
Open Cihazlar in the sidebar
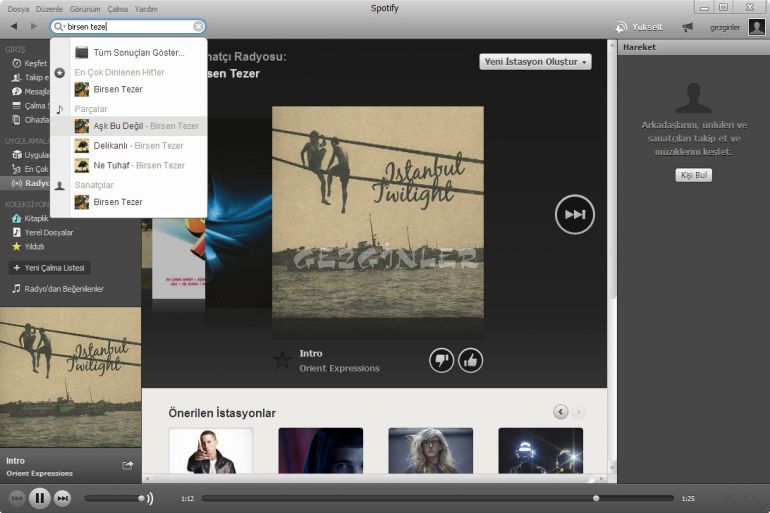pos(30,120)
